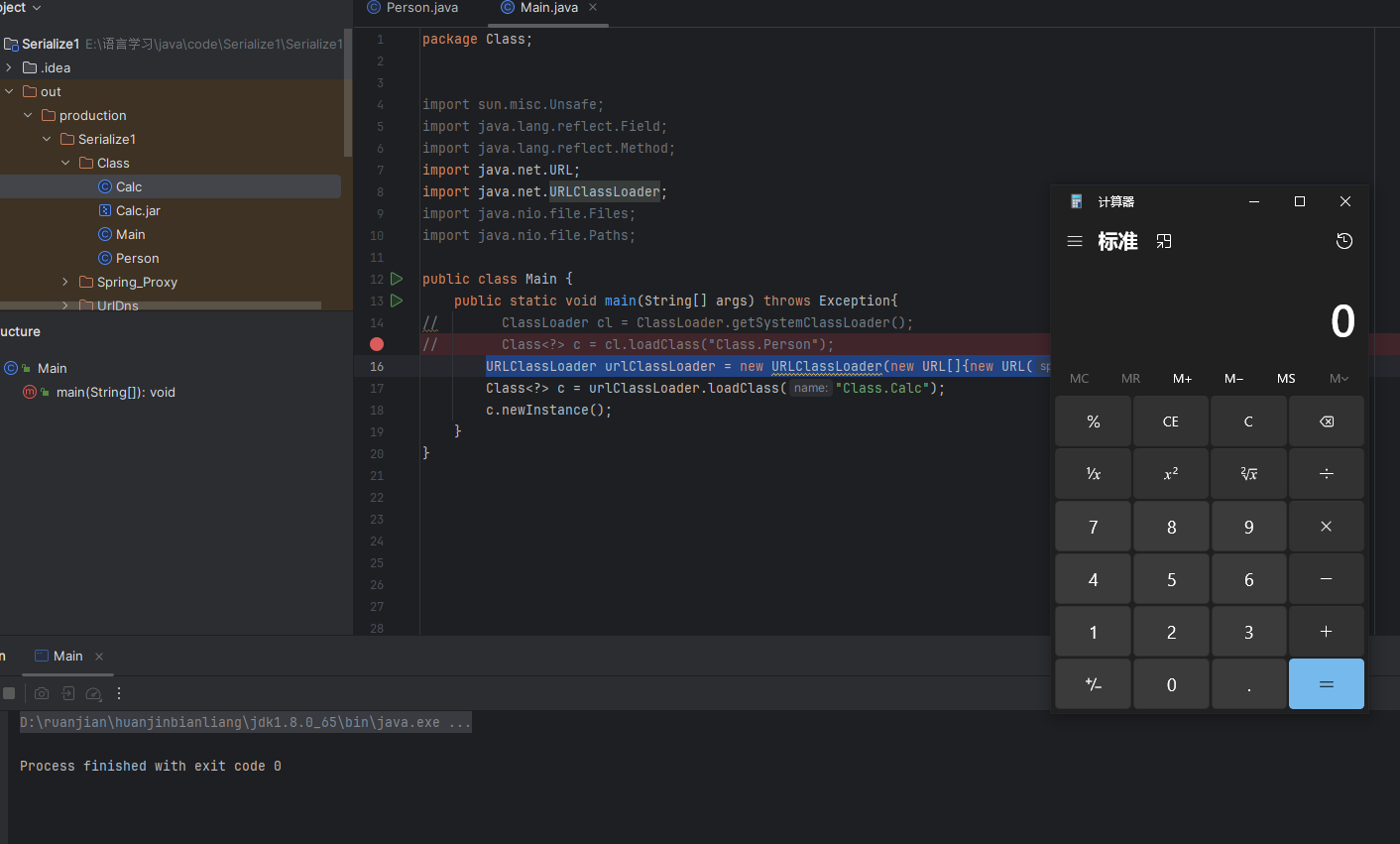Image resolution: width=1400 pixels, height=844 pixels.
Task: Click Calculator multiply key
Action: coord(1327,527)
